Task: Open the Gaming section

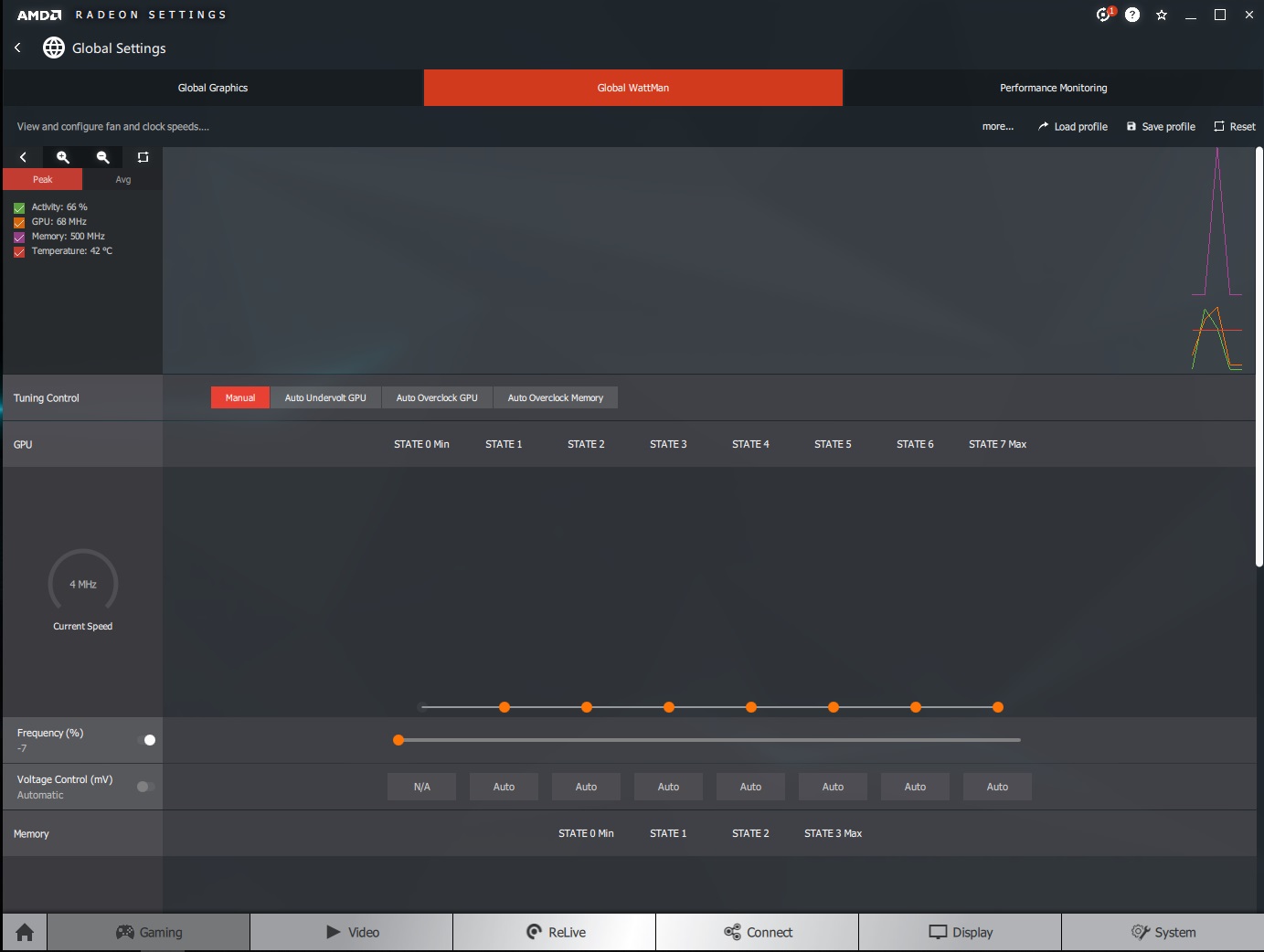Action: [149, 932]
